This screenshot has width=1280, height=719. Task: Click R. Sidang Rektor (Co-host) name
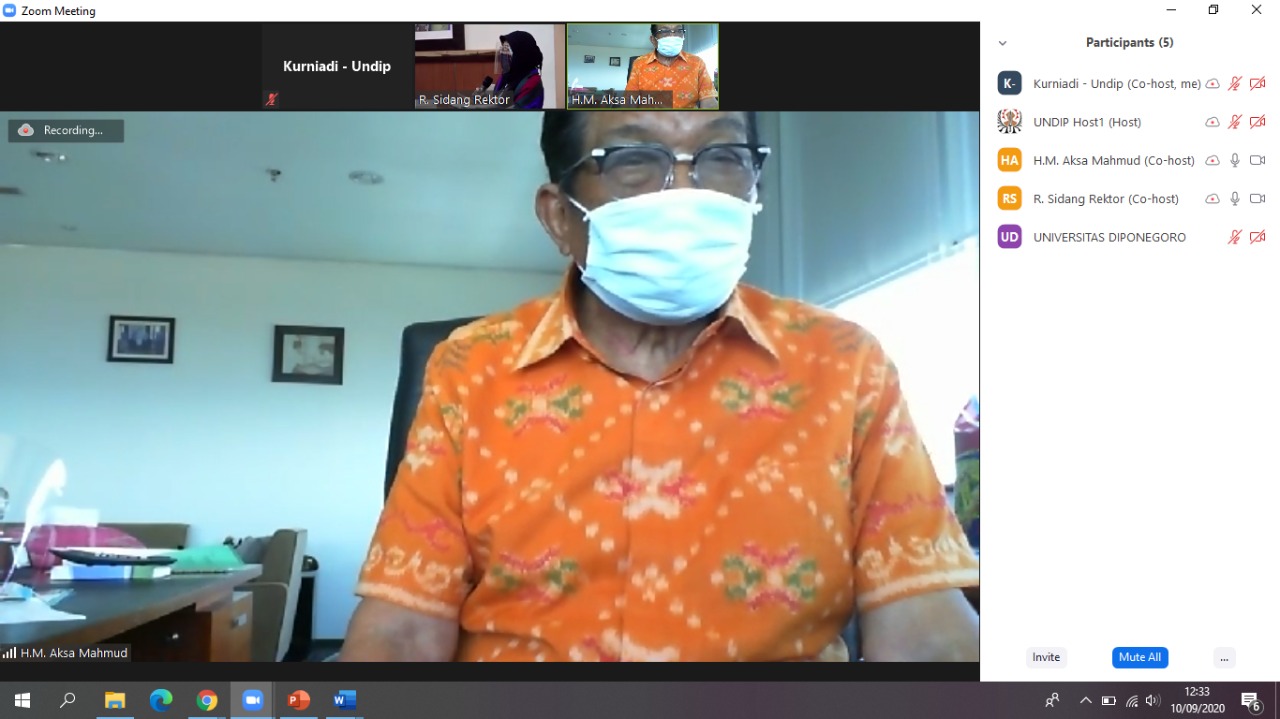(x=1106, y=199)
